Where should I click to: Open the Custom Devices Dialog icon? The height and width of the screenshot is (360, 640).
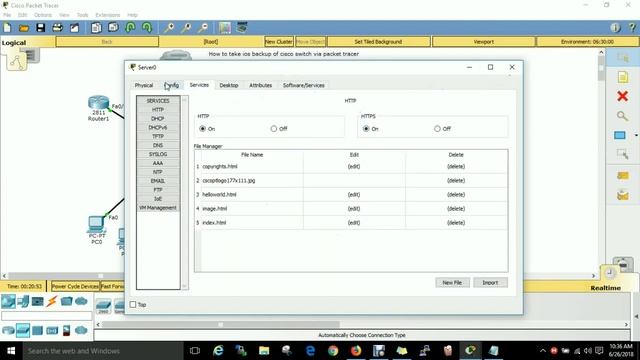(x=242, y=27)
